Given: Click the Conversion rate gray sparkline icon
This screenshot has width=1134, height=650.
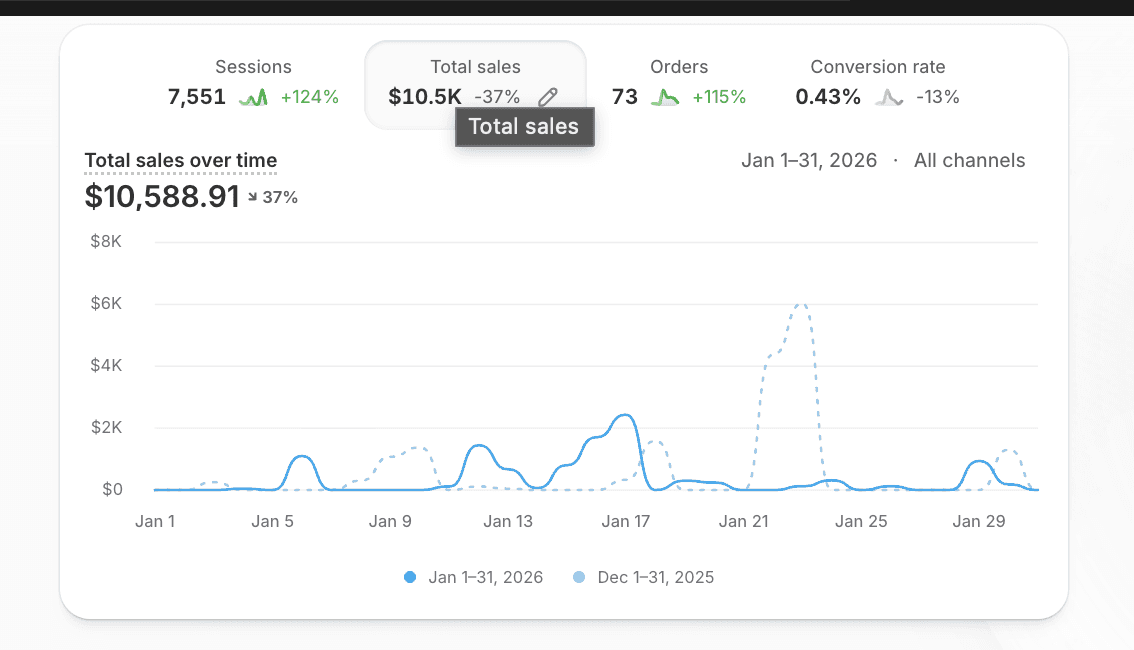Looking at the screenshot, I should (x=889, y=97).
